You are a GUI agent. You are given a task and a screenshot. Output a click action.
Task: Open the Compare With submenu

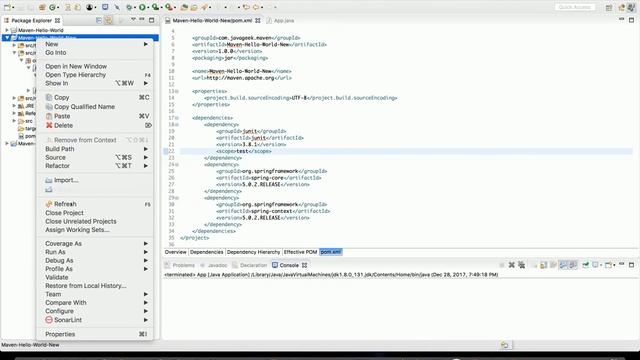pyautogui.click(x=95, y=303)
